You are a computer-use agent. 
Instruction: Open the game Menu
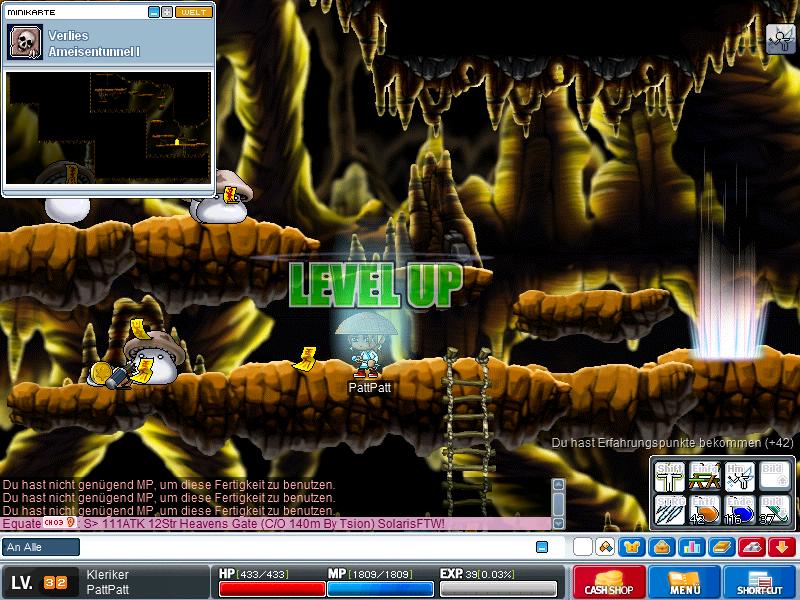pos(685,581)
